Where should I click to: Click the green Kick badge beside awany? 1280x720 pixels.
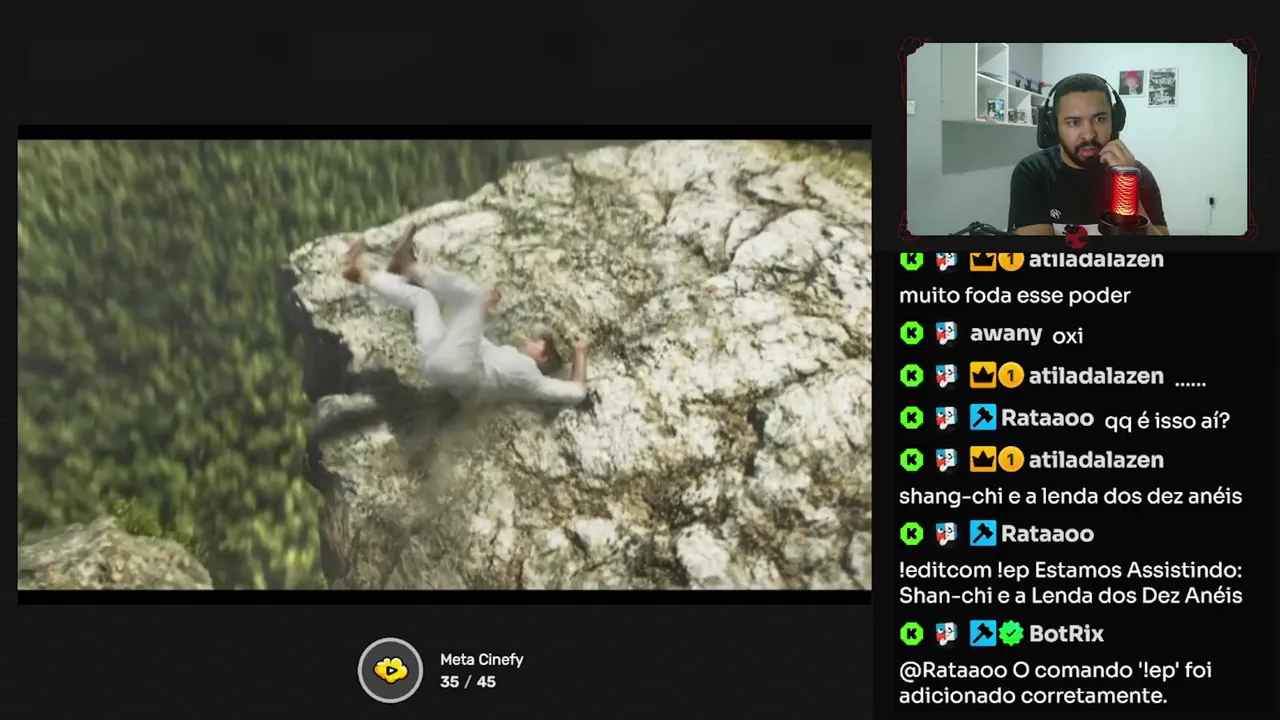pos(911,334)
